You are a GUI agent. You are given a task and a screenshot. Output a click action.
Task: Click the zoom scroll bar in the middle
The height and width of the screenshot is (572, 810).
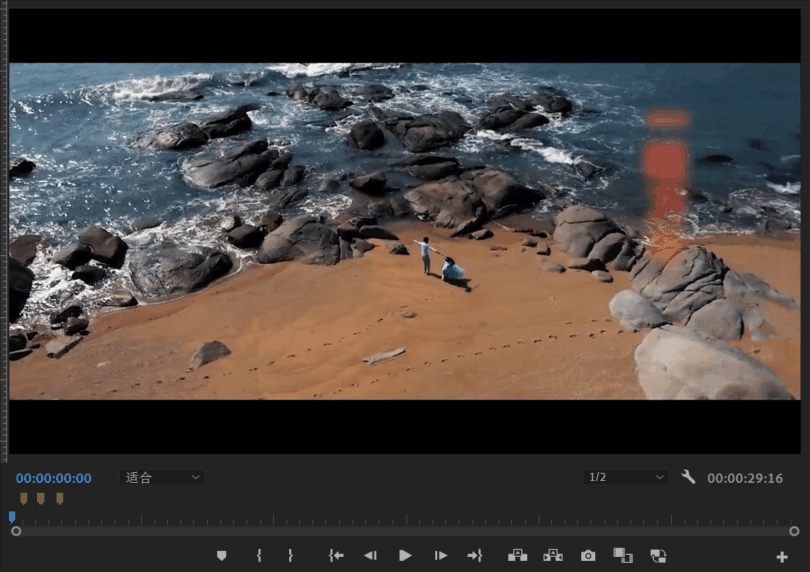click(405, 531)
